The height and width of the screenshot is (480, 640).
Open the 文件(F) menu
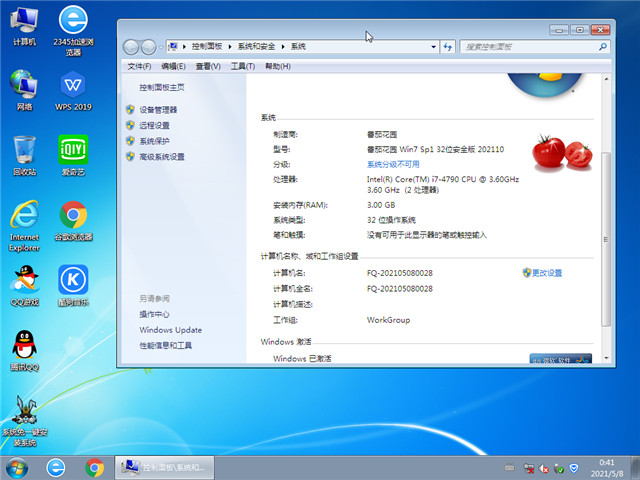coord(139,66)
